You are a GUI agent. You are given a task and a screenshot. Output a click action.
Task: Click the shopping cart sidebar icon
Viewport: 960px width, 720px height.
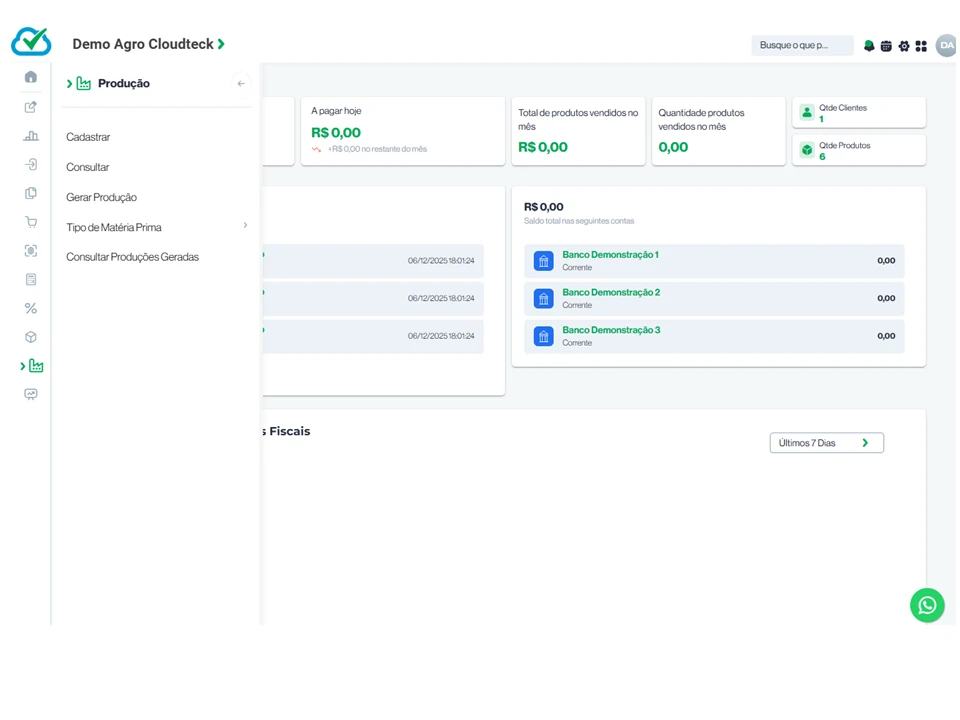pyautogui.click(x=31, y=222)
